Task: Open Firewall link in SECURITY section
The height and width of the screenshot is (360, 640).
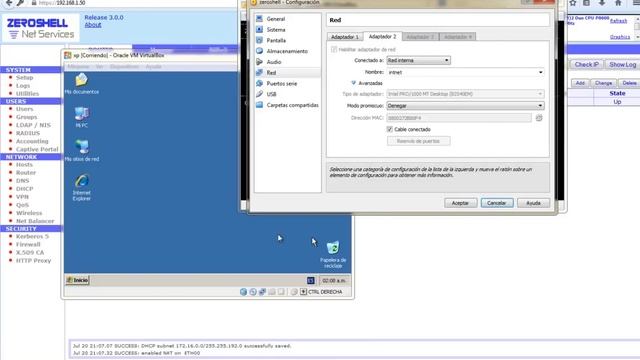Action: 28,244
